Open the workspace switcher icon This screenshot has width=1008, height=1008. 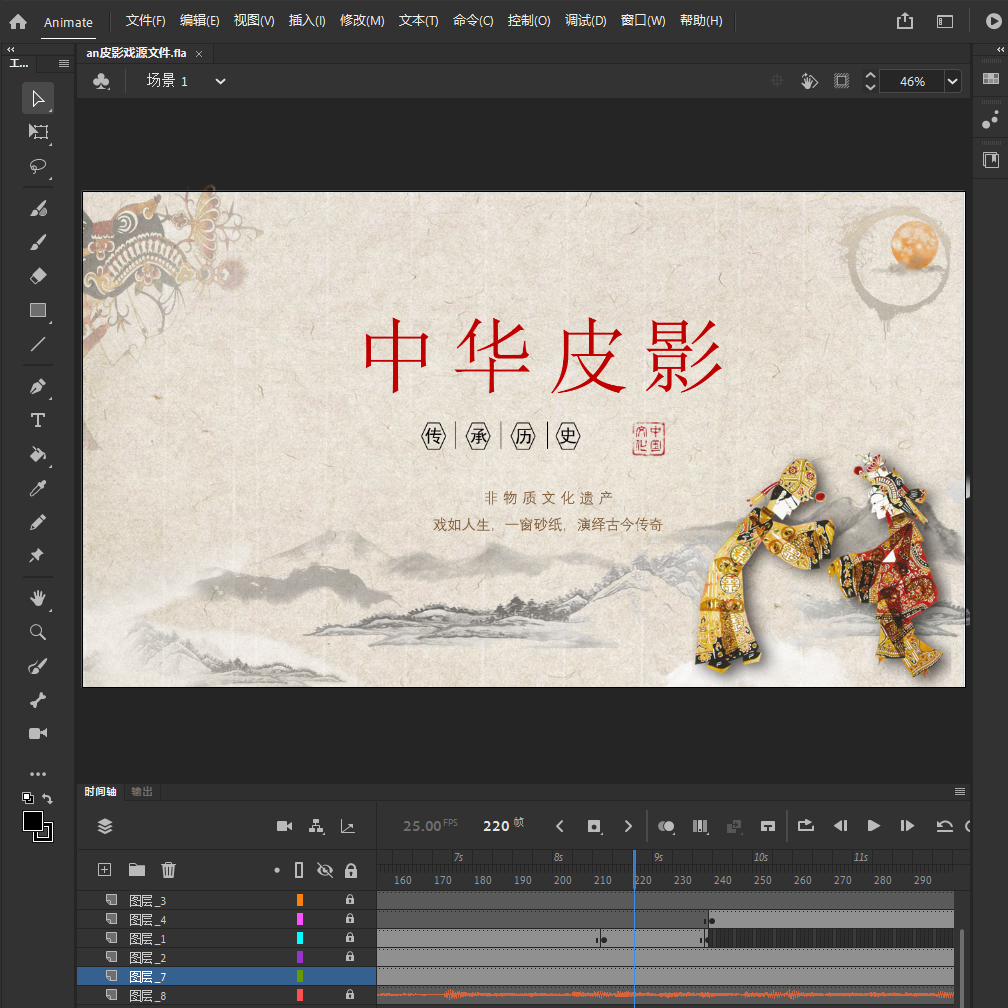tap(944, 22)
